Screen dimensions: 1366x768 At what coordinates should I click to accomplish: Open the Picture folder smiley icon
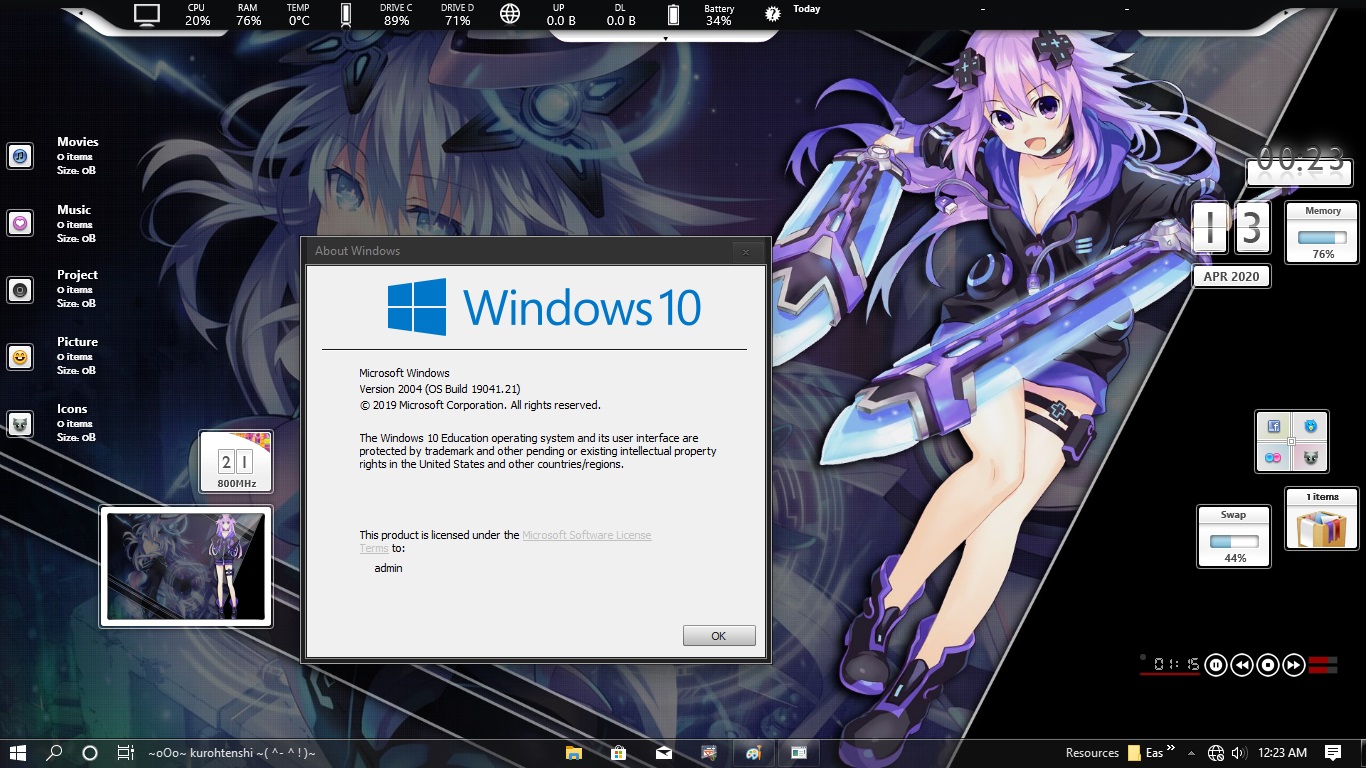(x=20, y=356)
